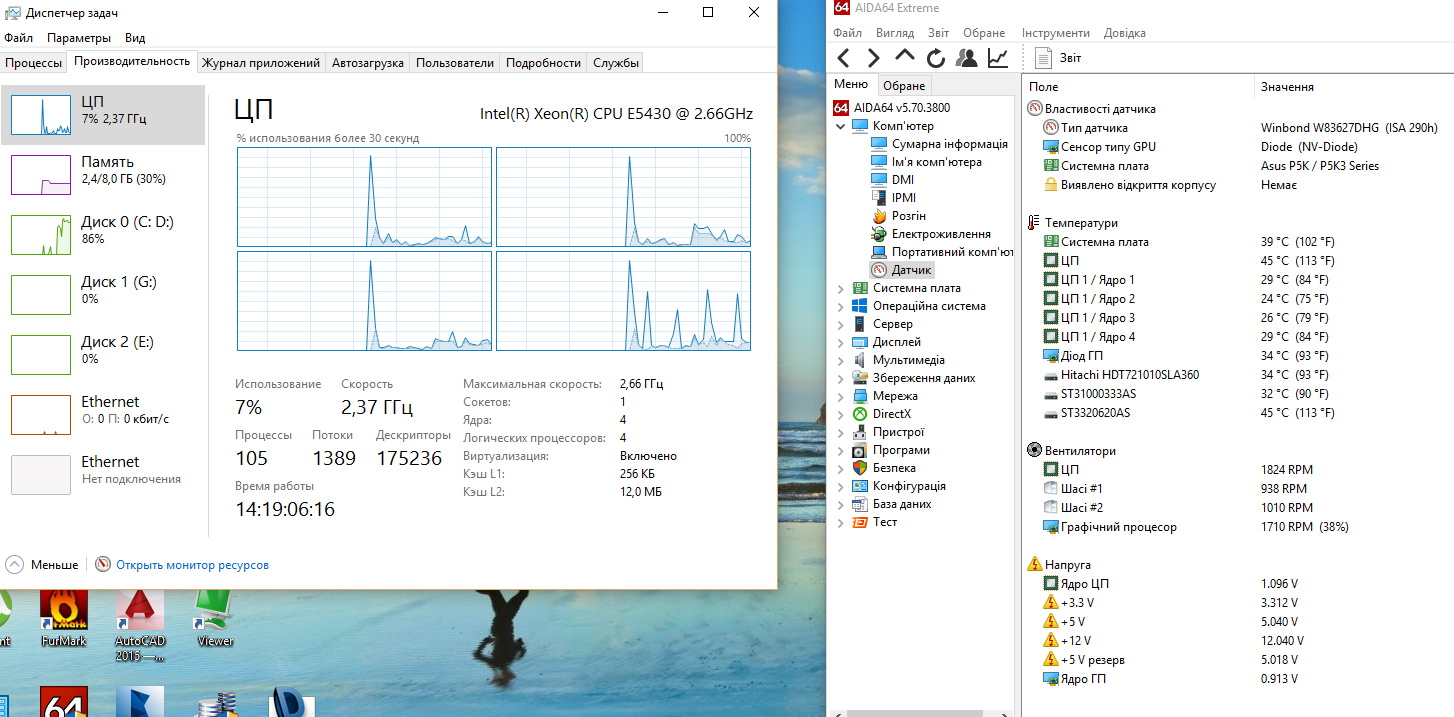This screenshot has height=717, width=1454.
Task: Click the AIDA64 up-level arrow icon
Action: [x=904, y=56]
